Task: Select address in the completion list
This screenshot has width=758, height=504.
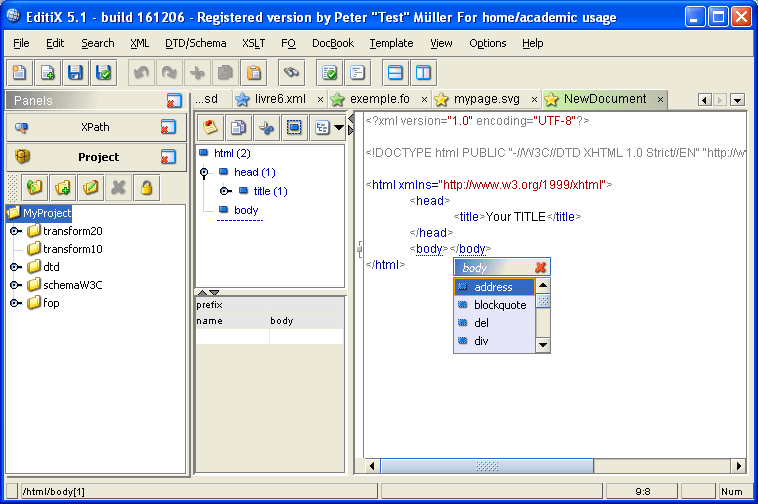Action: pos(494,287)
